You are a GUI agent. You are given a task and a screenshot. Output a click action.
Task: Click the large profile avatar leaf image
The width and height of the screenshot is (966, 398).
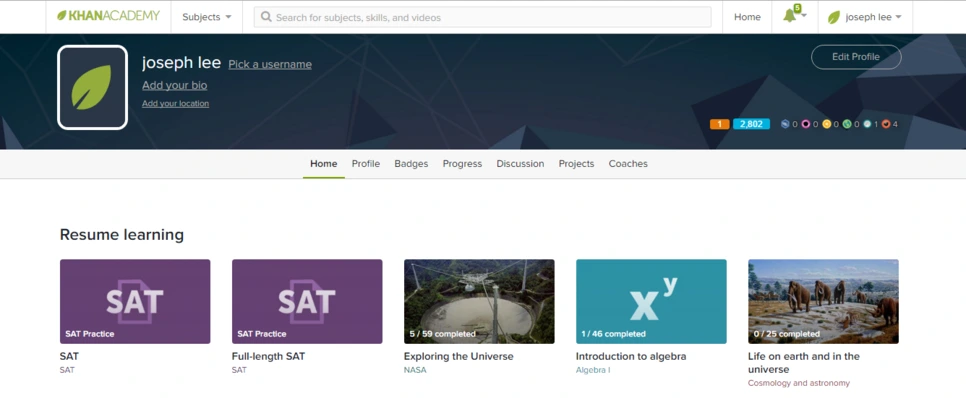[92, 87]
